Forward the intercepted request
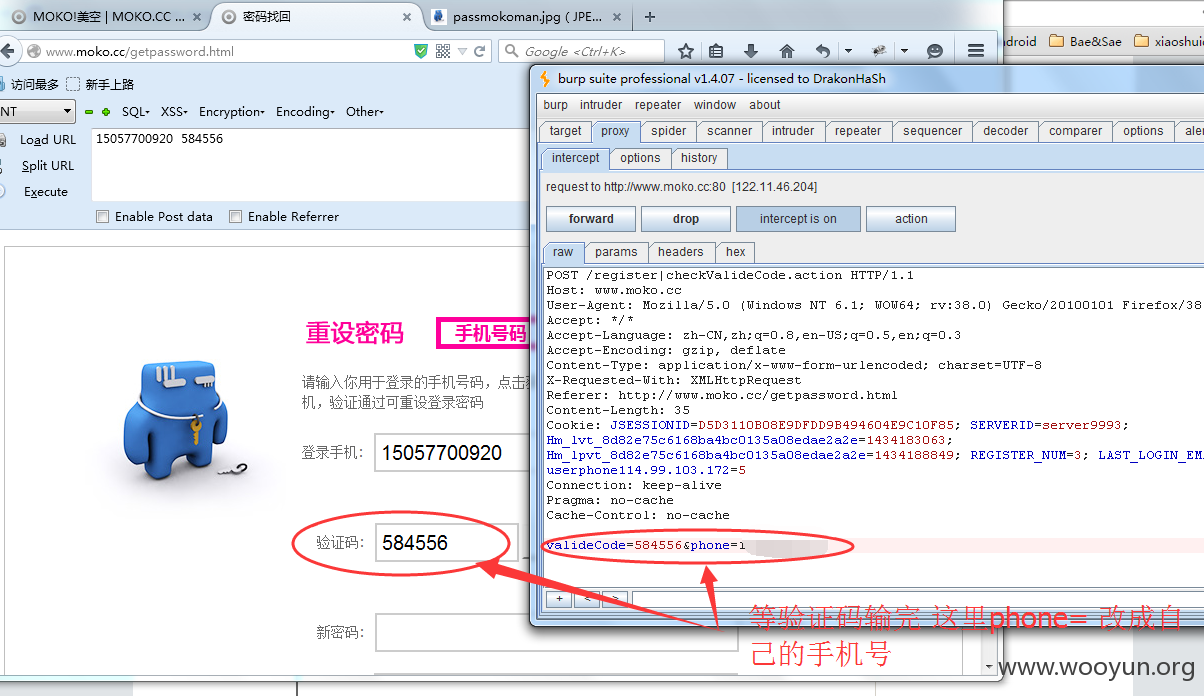Screen dimensions: 1204x696 (x=591, y=219)
